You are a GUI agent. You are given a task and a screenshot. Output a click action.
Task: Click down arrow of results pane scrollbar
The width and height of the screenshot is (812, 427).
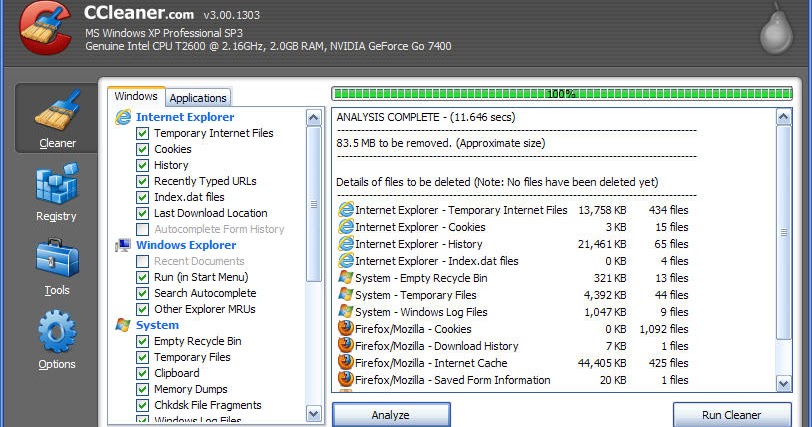(784, 384)
